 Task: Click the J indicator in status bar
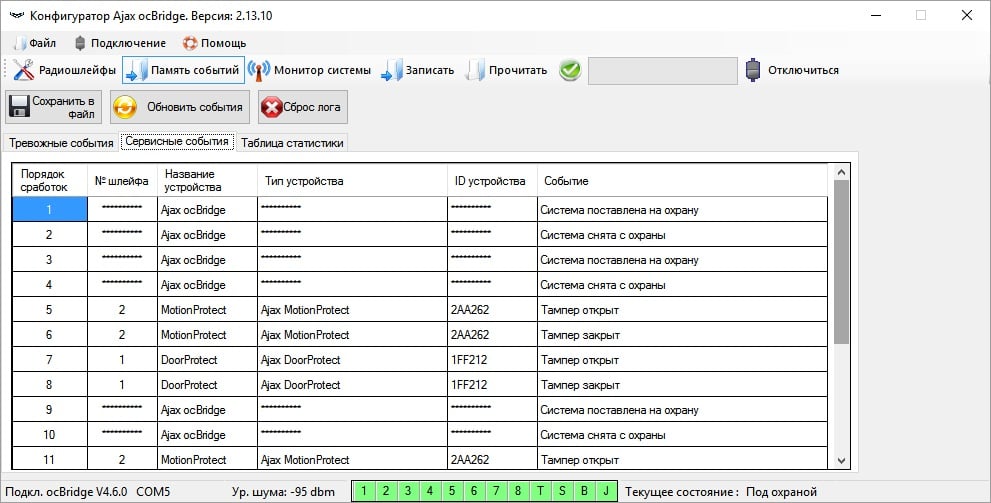tap(606, 491)
